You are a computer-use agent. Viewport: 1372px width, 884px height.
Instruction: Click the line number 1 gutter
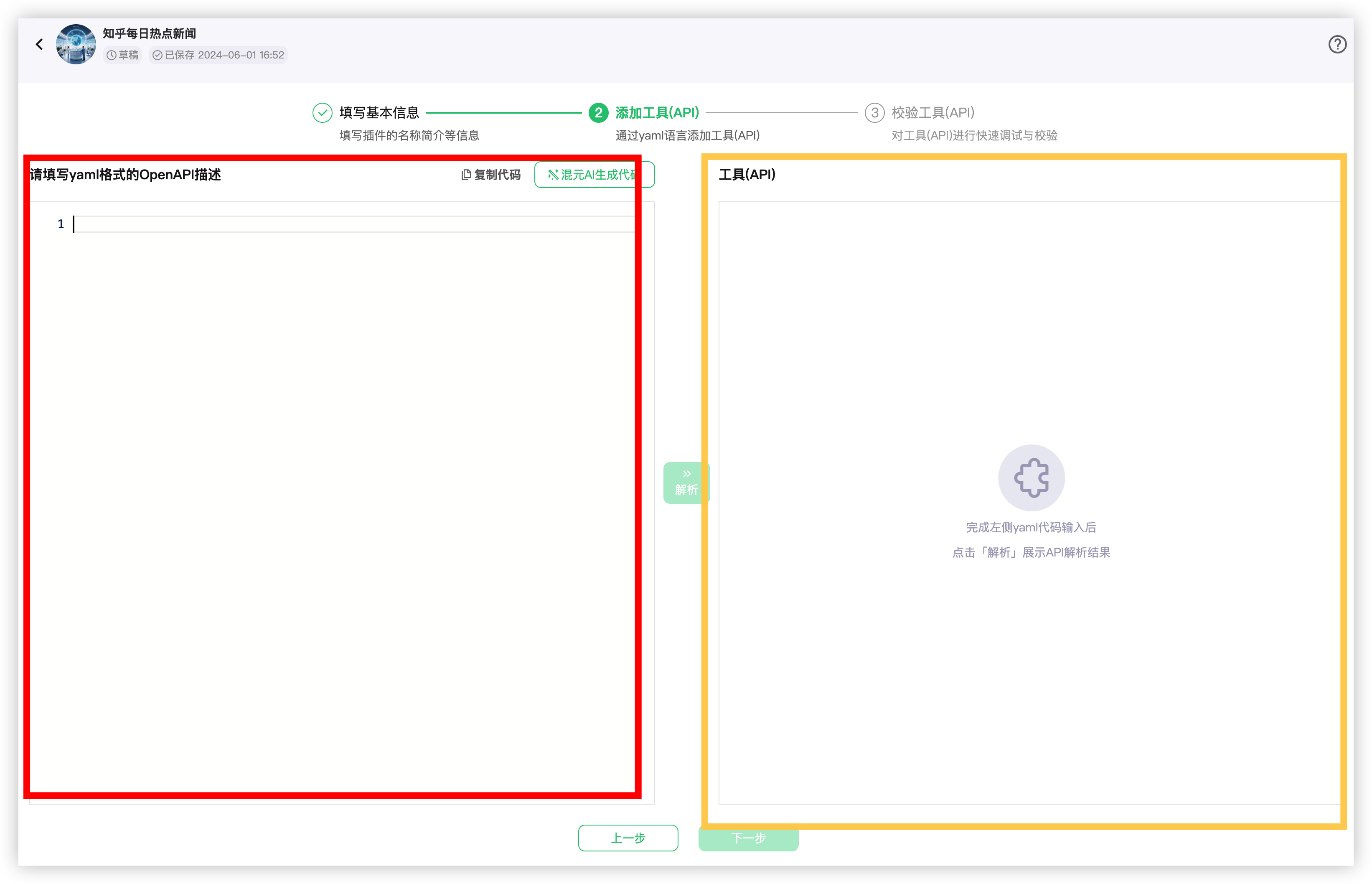[60, 224]
